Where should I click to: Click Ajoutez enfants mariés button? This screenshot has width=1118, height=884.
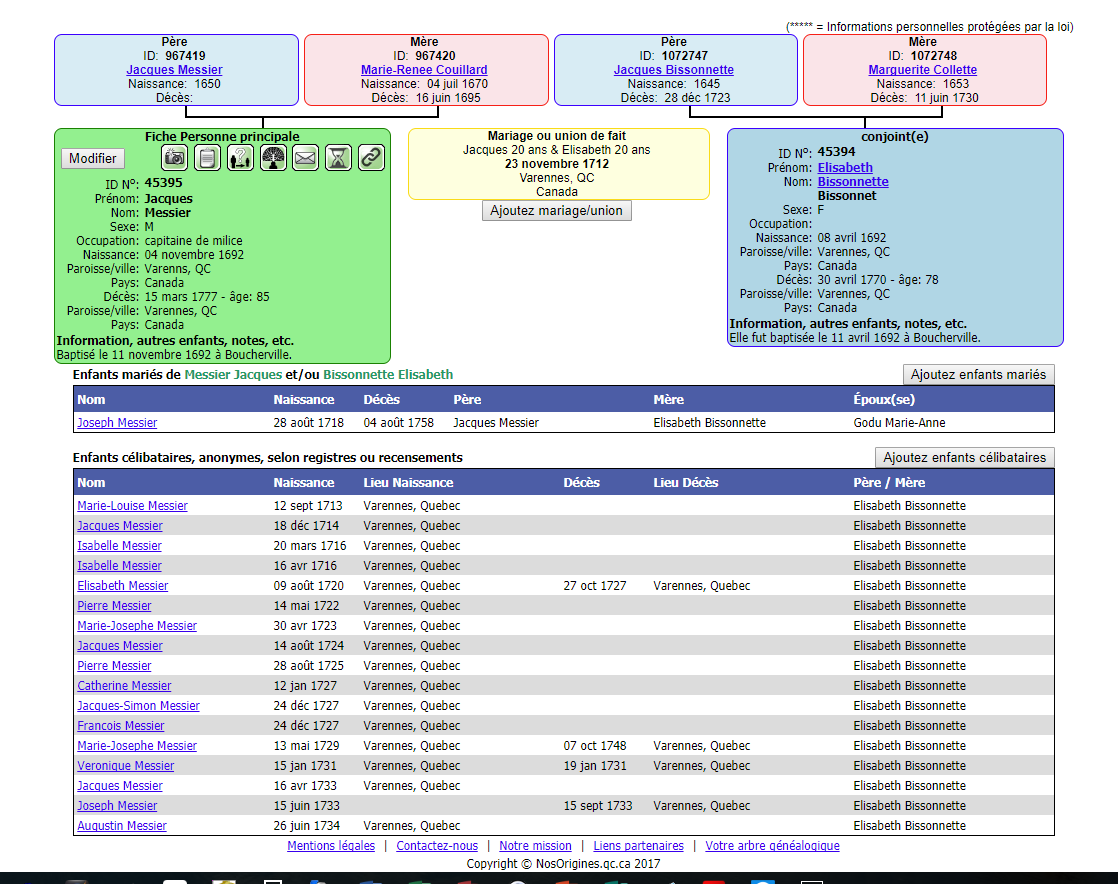(978, 374)
